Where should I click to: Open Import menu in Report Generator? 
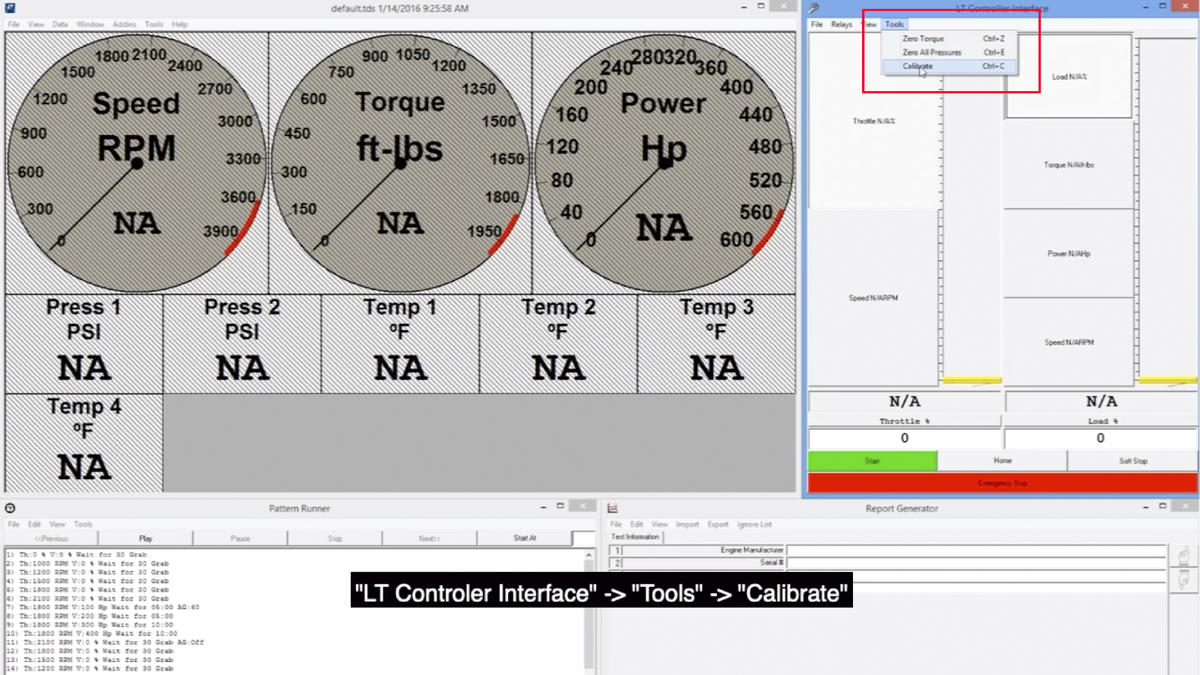[687, 524]
